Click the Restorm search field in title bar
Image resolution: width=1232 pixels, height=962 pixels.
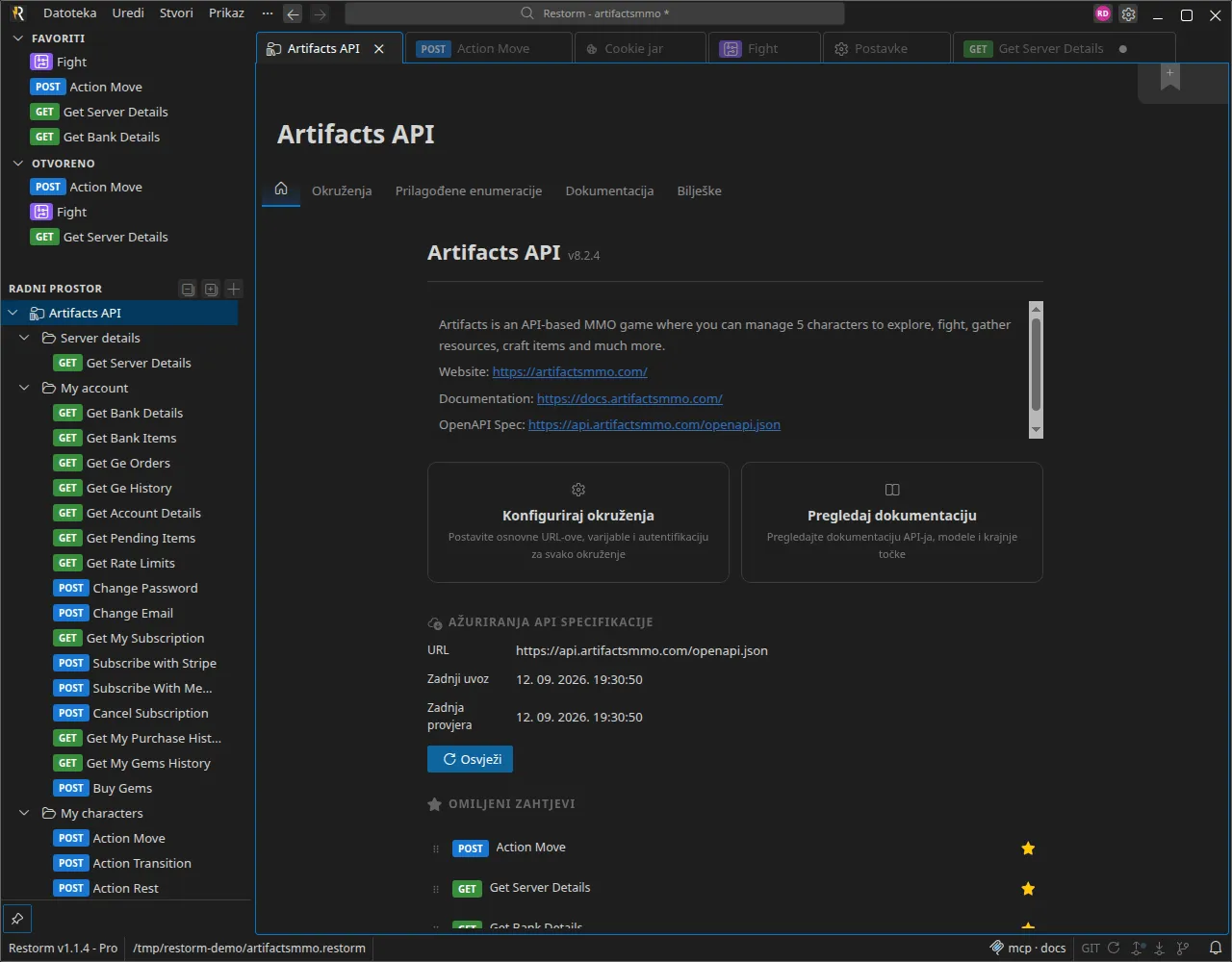pyautogui.click(x=595, y=13)
